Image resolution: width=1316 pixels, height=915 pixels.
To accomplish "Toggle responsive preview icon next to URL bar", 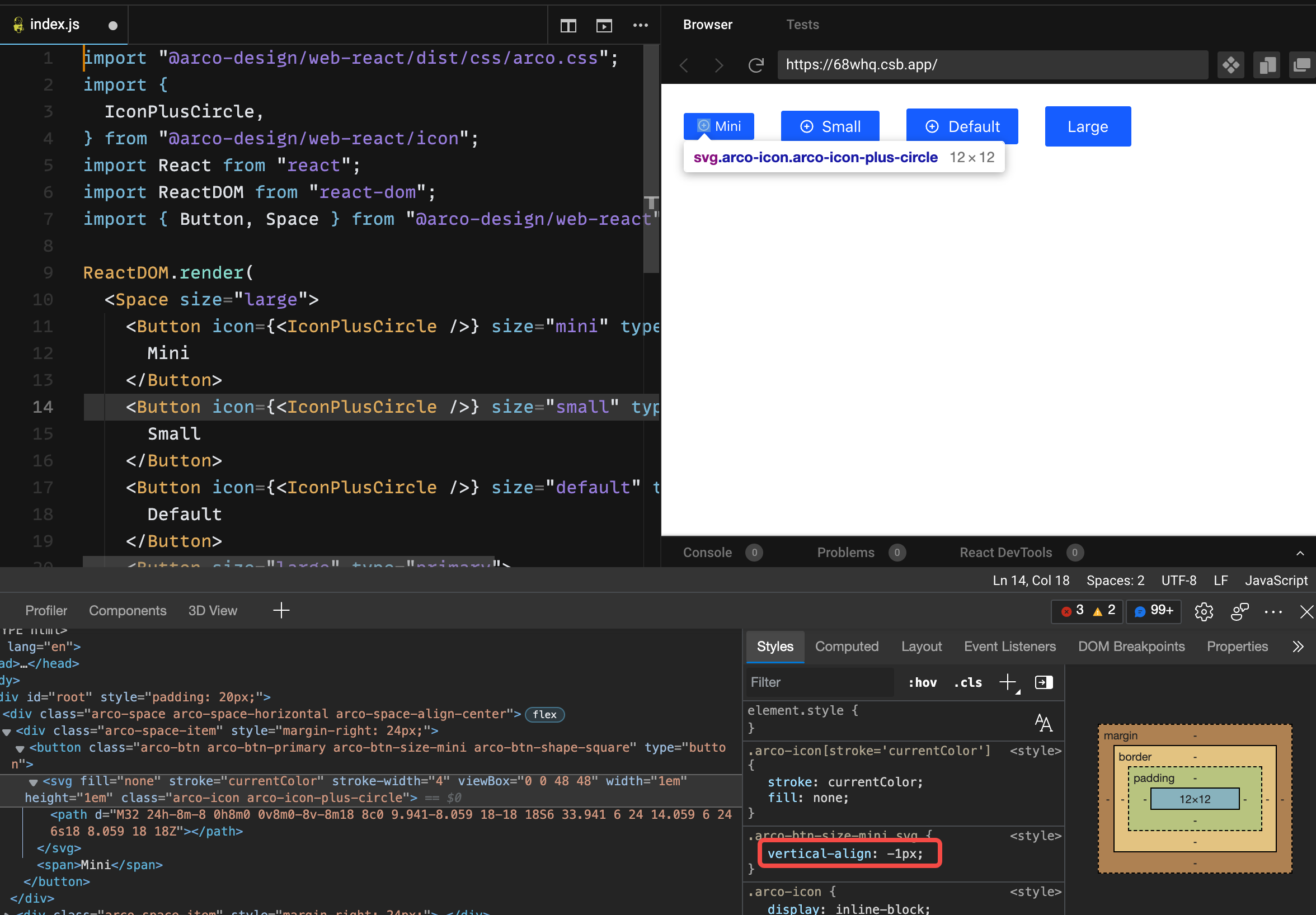I will (1267, 65).
